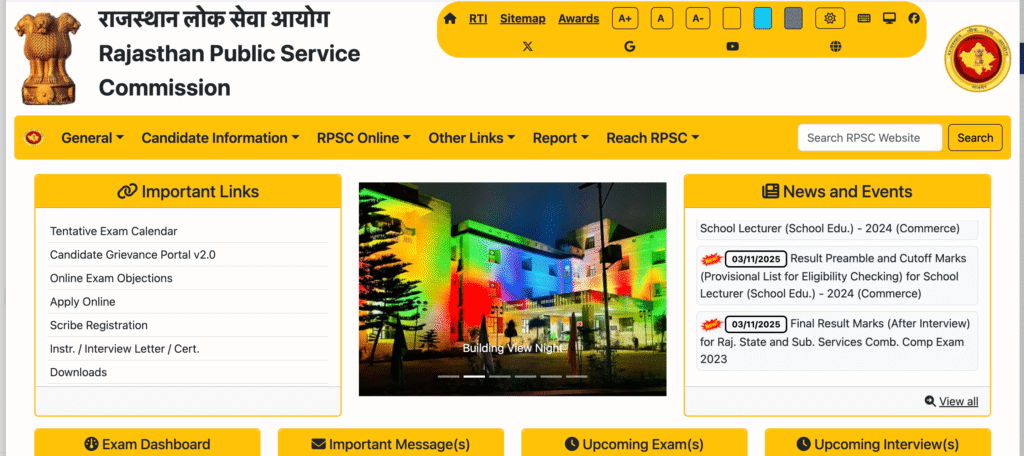1024x456 pixels.
Task: Open the keyboard icon in top bar
Action: pyautogui.click(x=864, y=18)
